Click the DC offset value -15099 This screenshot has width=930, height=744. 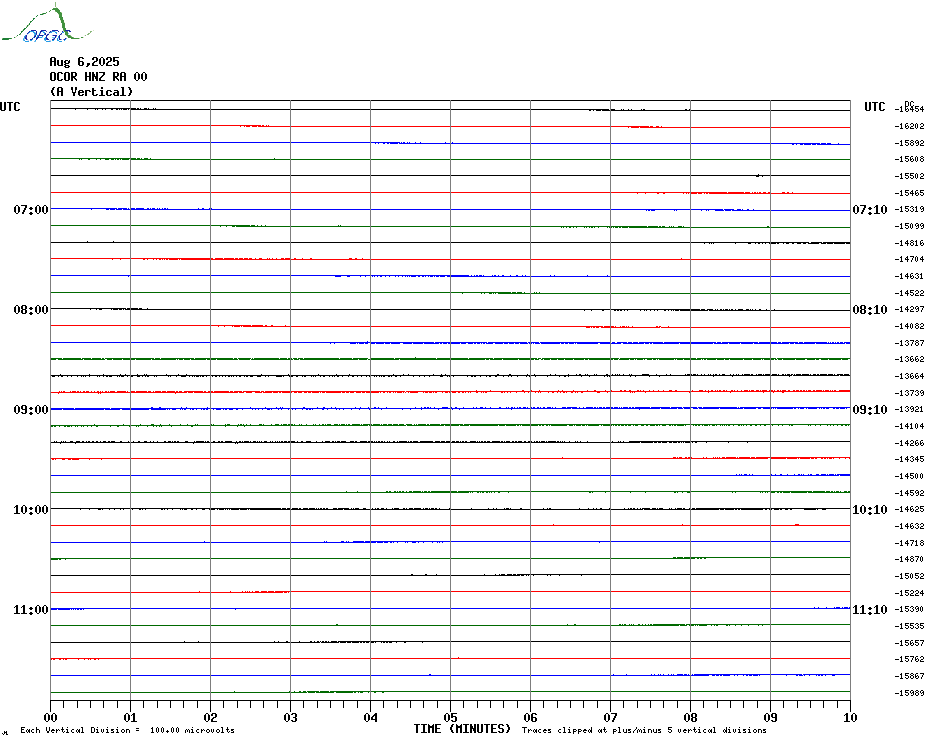(x=909, y=226)
